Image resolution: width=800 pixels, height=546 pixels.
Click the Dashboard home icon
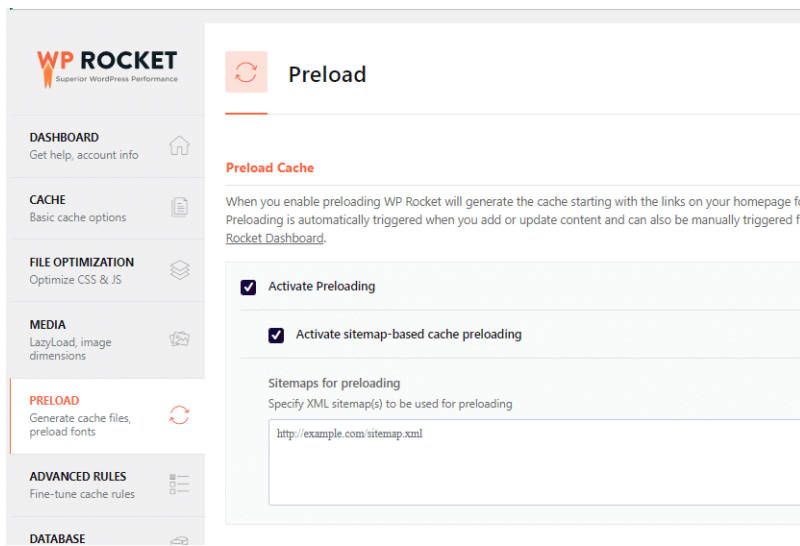[x=179, y=145]
